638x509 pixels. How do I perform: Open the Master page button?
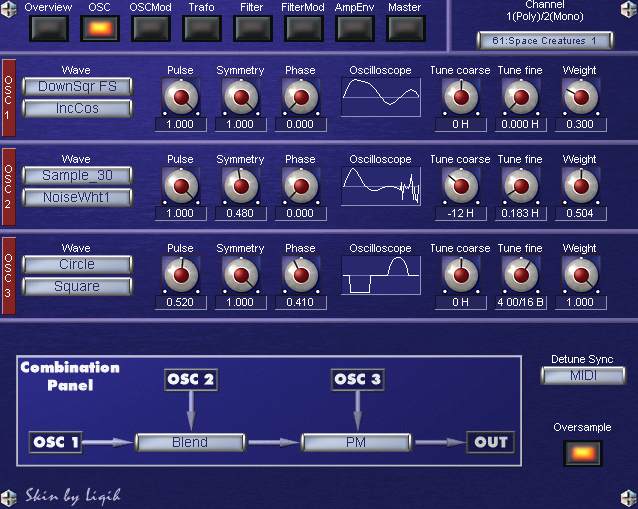[x=405, y=28]
